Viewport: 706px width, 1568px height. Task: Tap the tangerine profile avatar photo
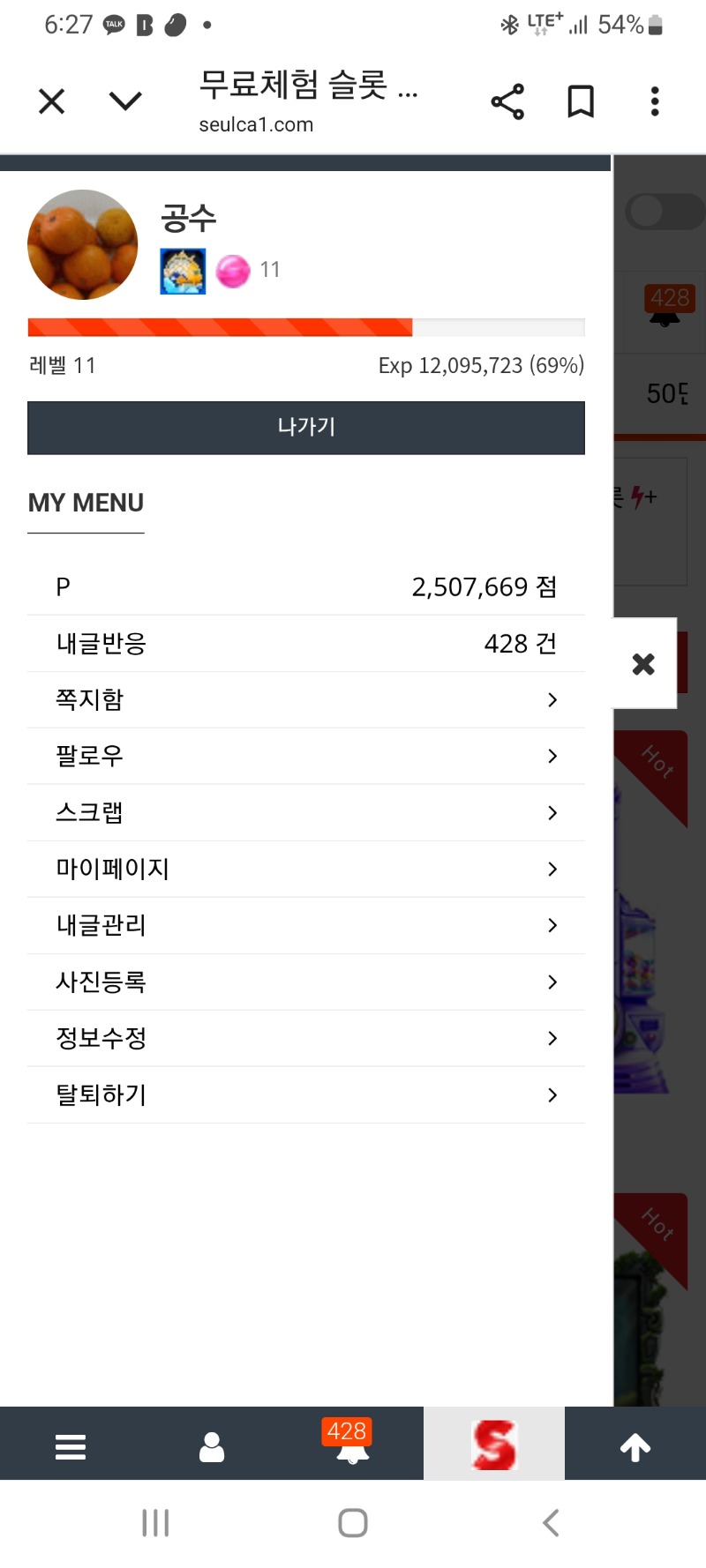point(83,245)
